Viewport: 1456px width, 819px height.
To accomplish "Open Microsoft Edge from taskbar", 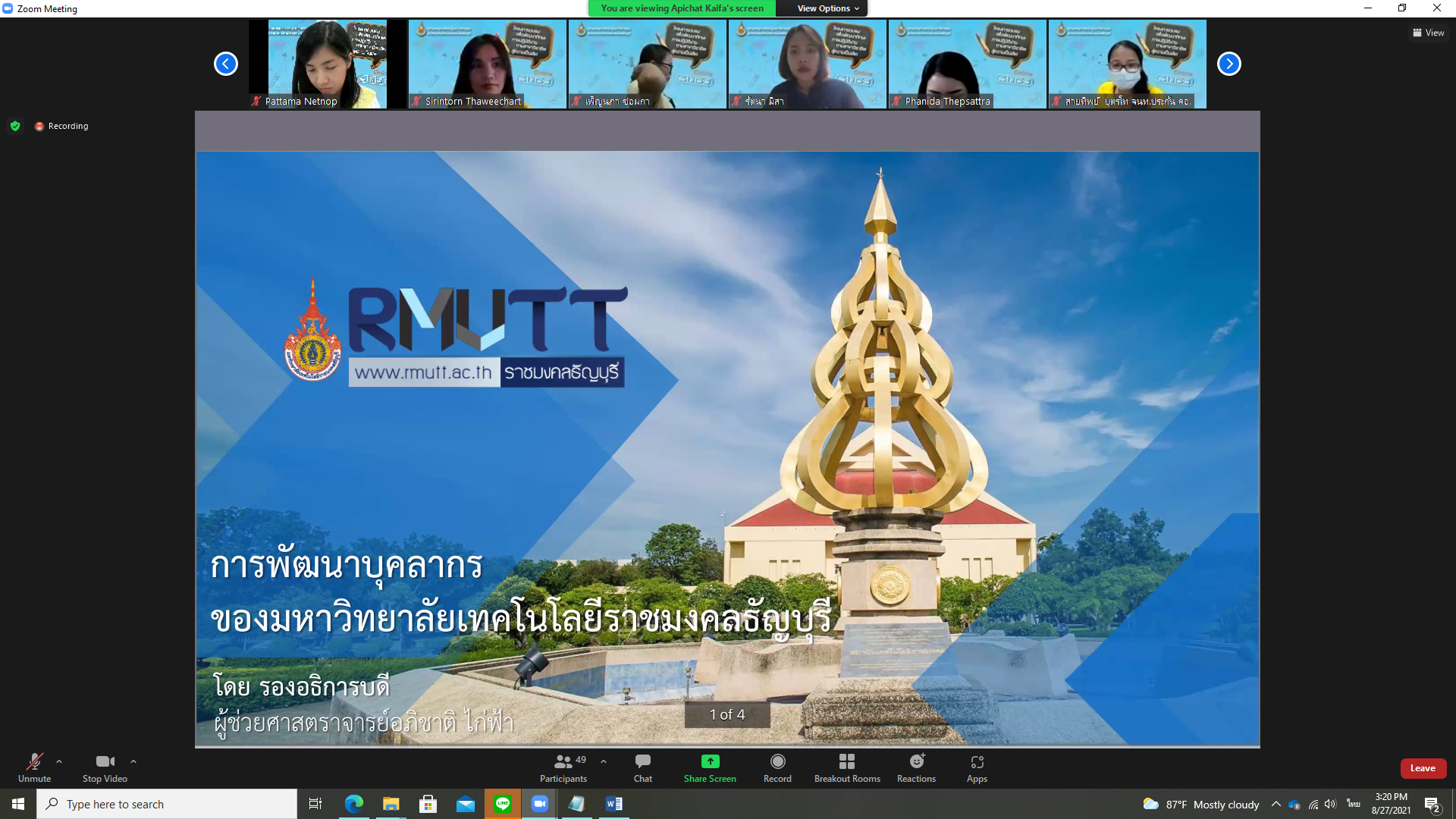I will pyautogui.click(x=353, y=804).
